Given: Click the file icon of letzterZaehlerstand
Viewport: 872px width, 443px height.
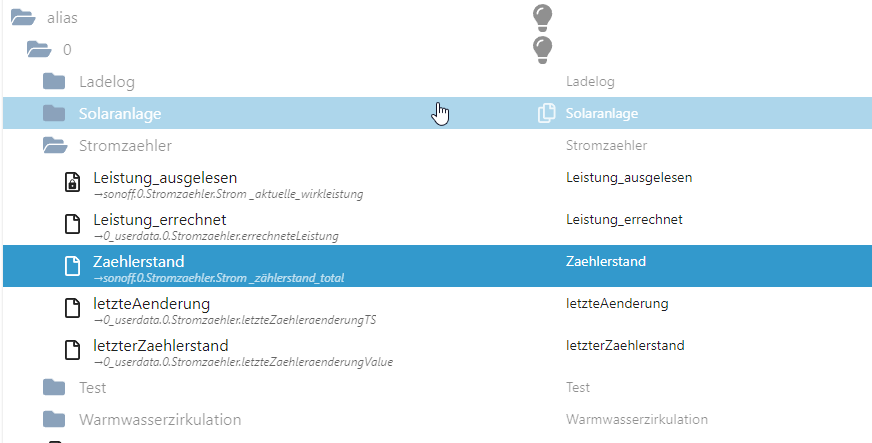Looking at the screenshot, I should pos(72,350).
